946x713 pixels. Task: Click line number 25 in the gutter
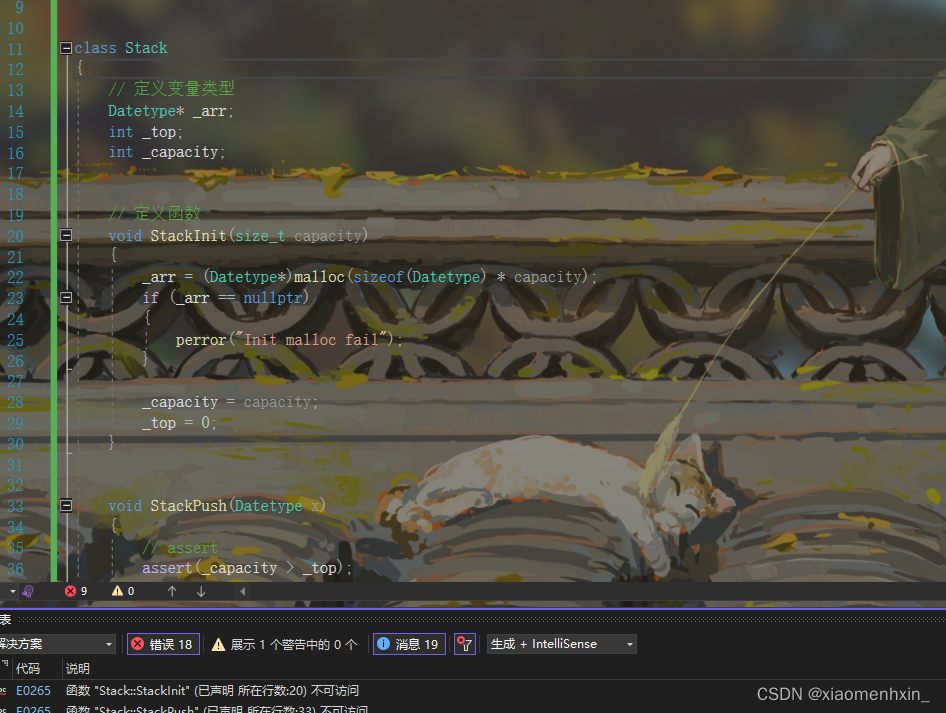15,340
